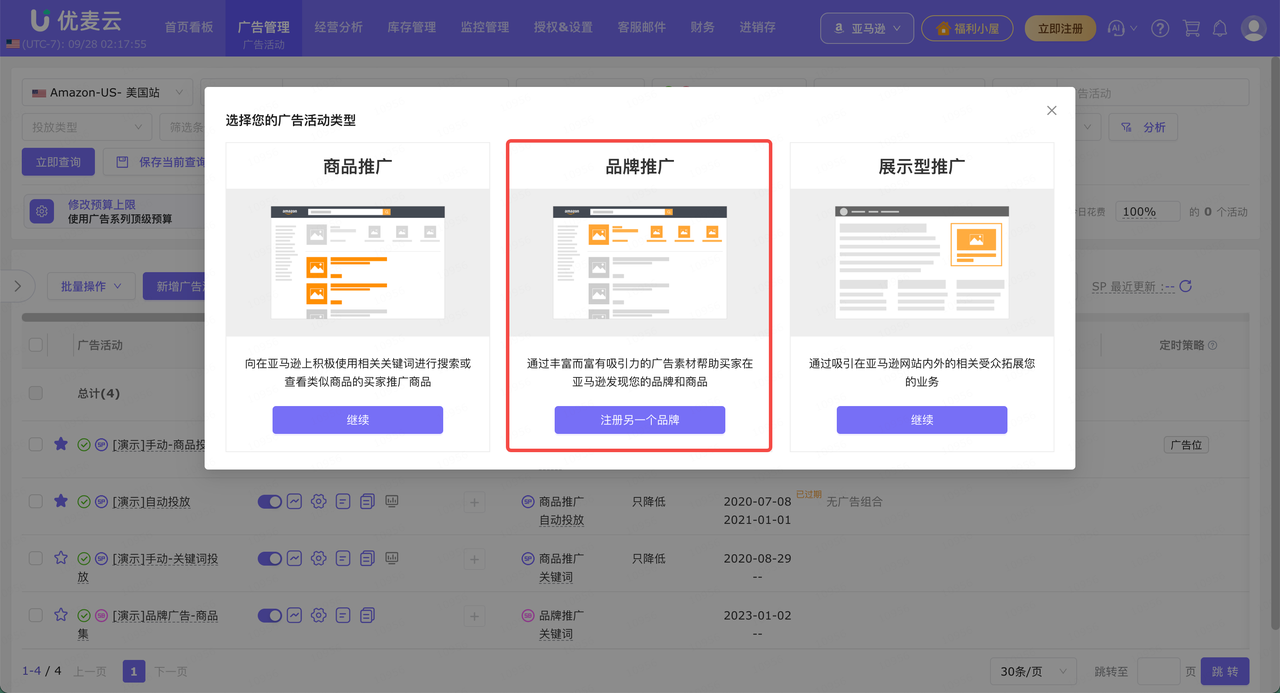Open 库存管理 menu

point(412,27)
